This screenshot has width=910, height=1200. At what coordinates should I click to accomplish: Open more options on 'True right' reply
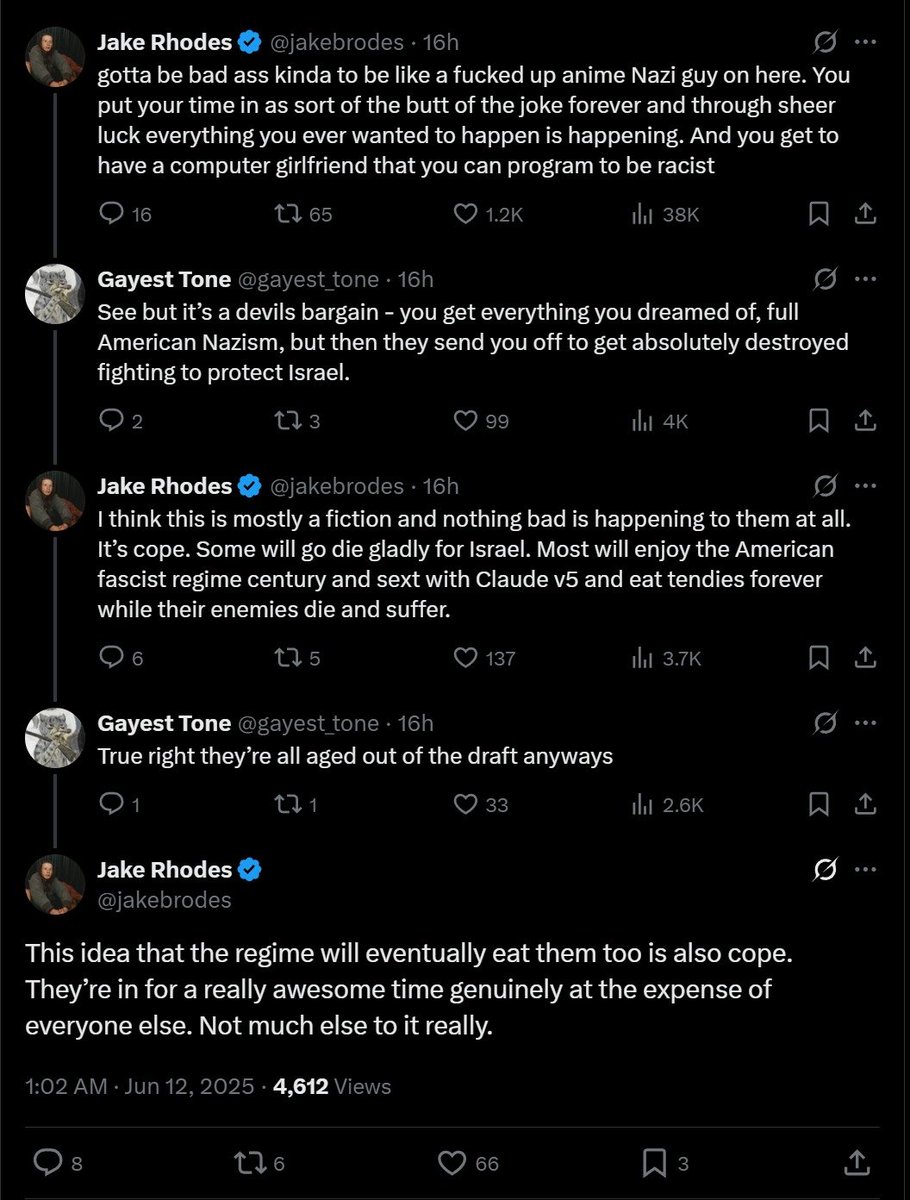click(867, 722)
